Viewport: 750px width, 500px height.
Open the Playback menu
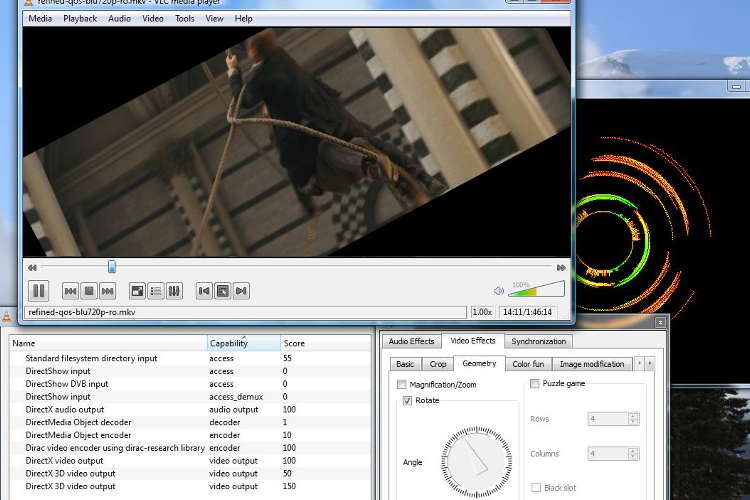80,18
